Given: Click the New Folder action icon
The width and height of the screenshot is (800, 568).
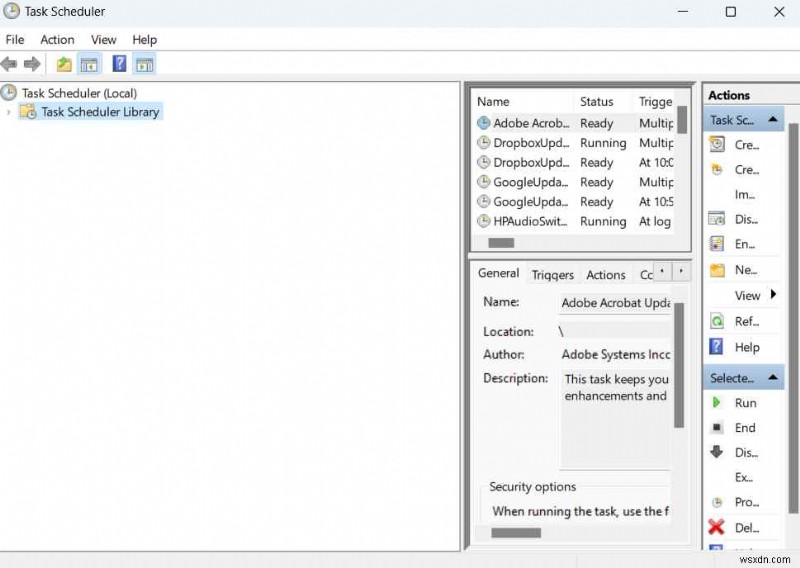Looking at the screenshot, I should pyautogui.click(x=717, y=270).
